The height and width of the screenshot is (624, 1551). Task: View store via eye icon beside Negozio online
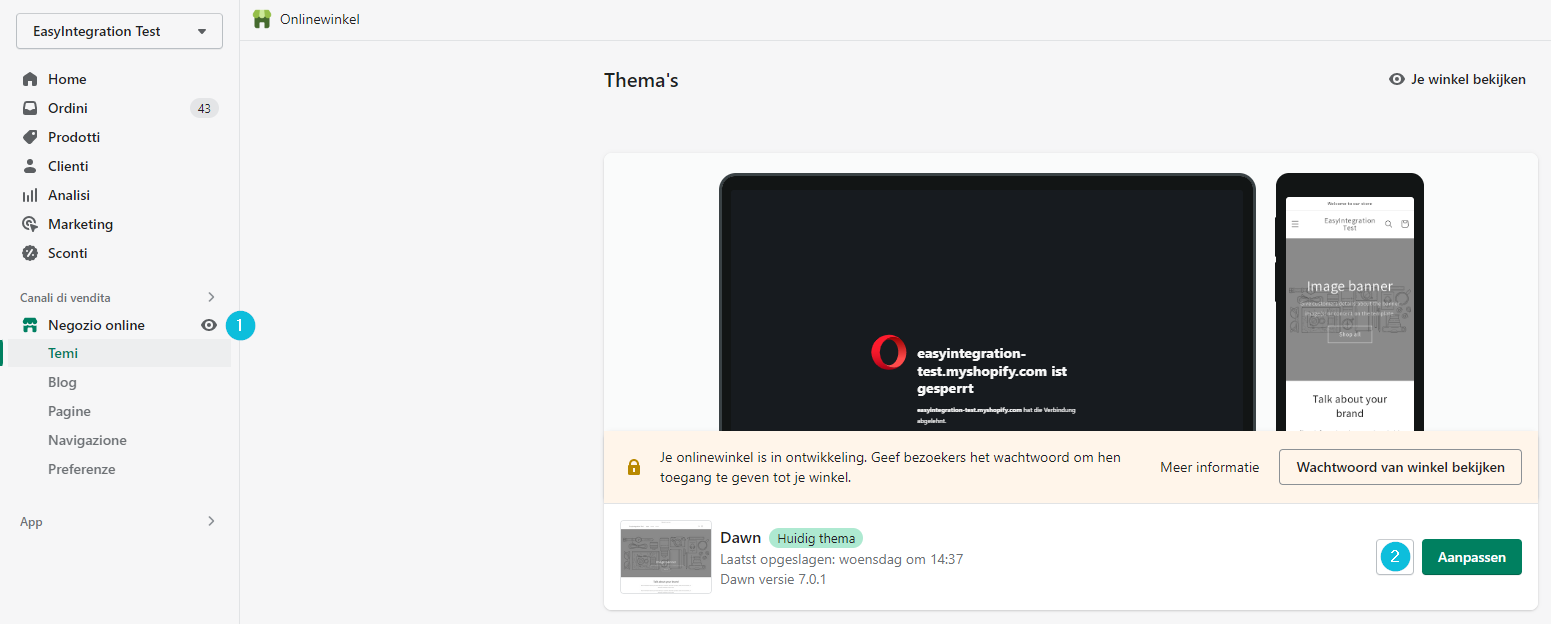click(x=209, y=325)
